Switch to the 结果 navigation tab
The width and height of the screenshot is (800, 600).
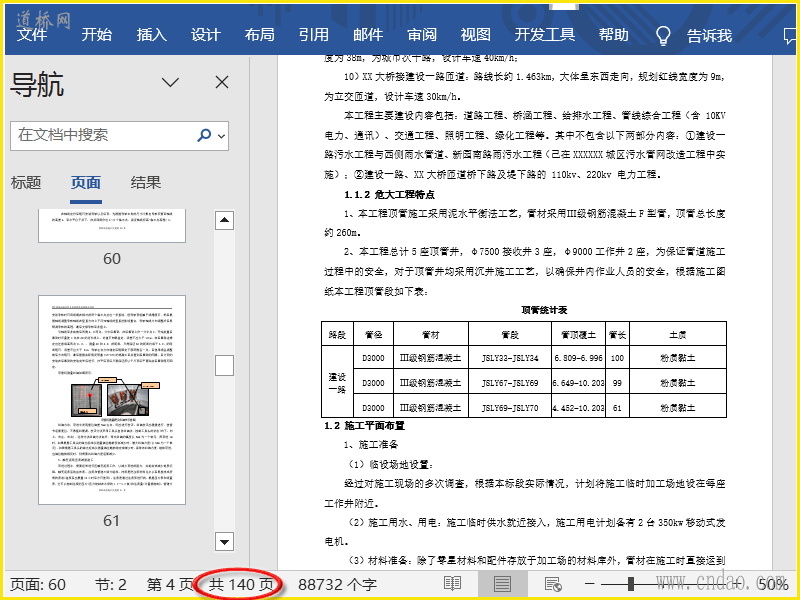point(146,183)
